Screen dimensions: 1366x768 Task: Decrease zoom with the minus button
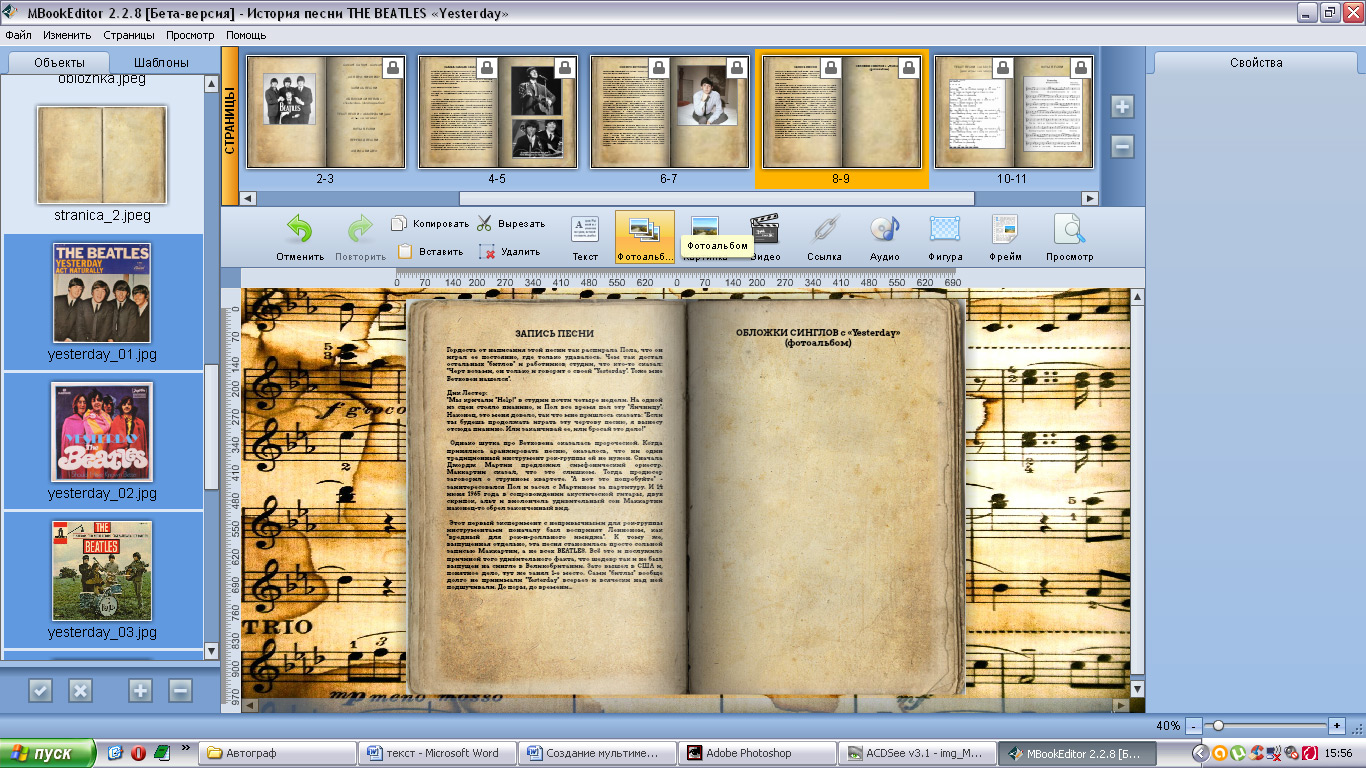(x=1194, y=725)
